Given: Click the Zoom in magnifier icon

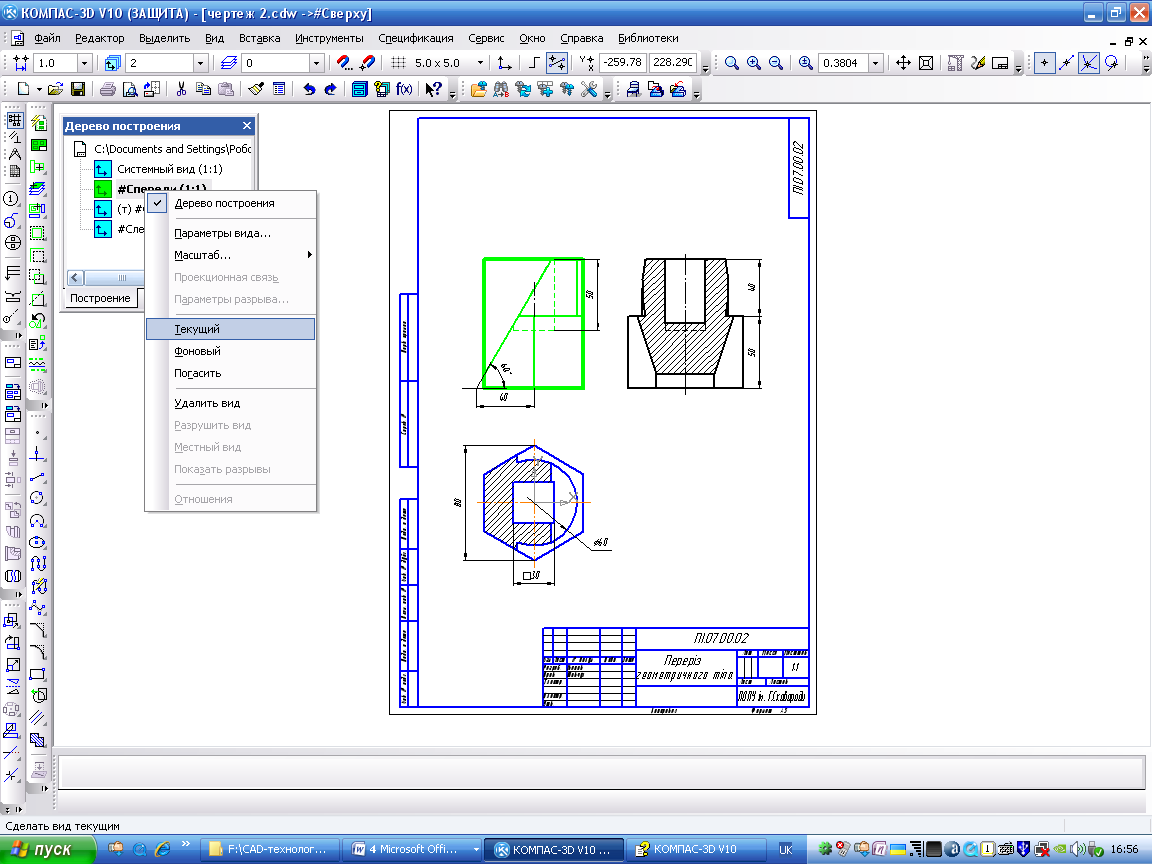Looking at the screenshot, I should [x=754, y=63].
